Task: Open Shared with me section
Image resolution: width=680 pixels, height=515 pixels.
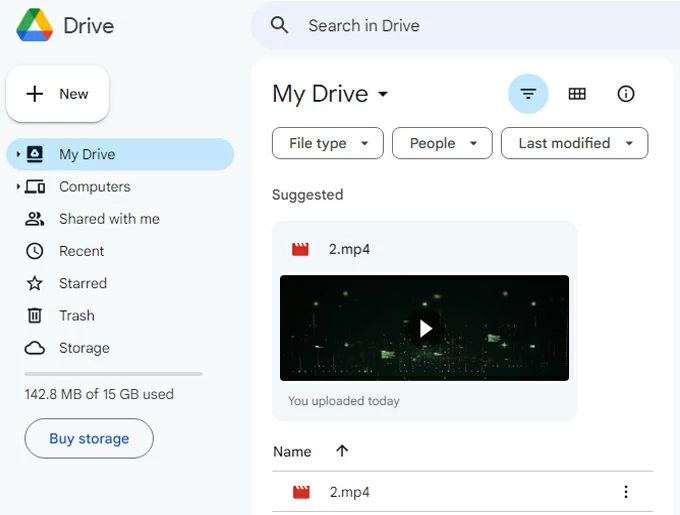Action: tap(109, 219)
